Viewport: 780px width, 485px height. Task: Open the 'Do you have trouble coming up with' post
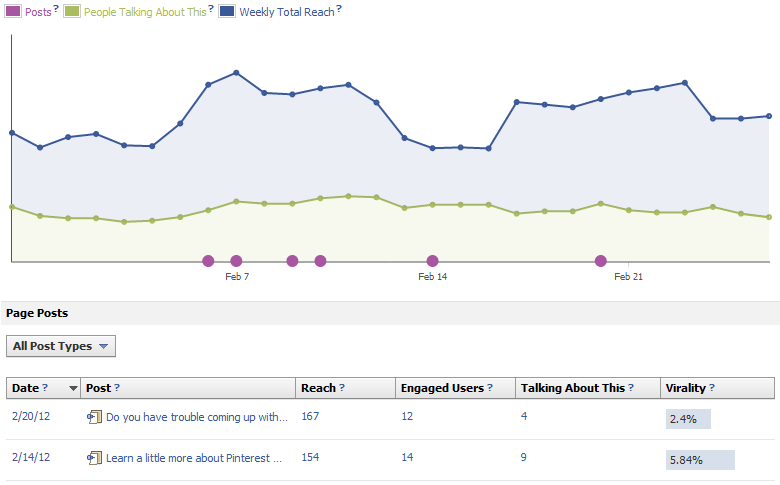pyautogui.click(x=197, y=417)
